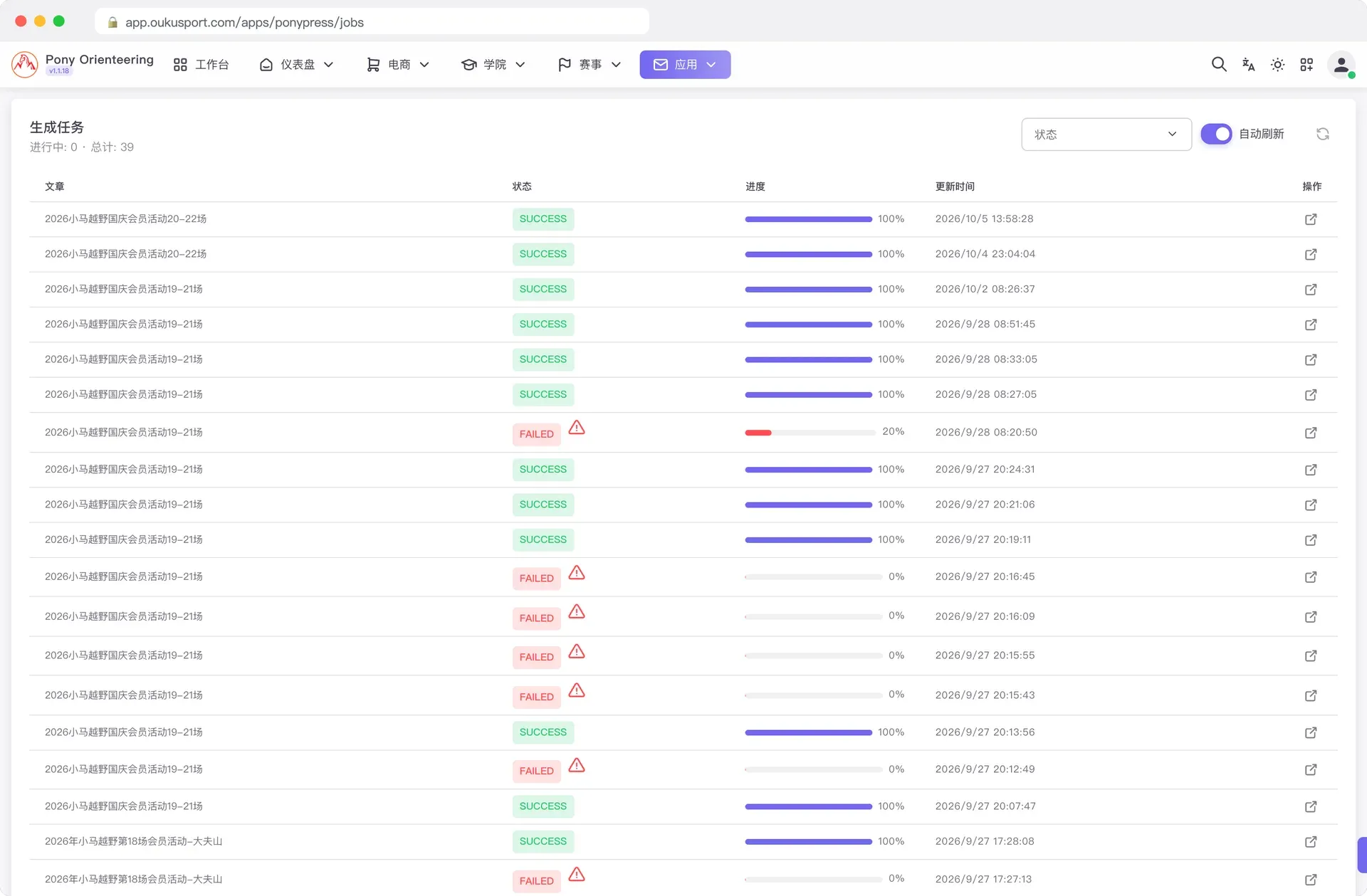The height and width of the screenshot is (896, 1367).
Task: Expand the 电商 e-commerce menu
Action: pos(397,65)
